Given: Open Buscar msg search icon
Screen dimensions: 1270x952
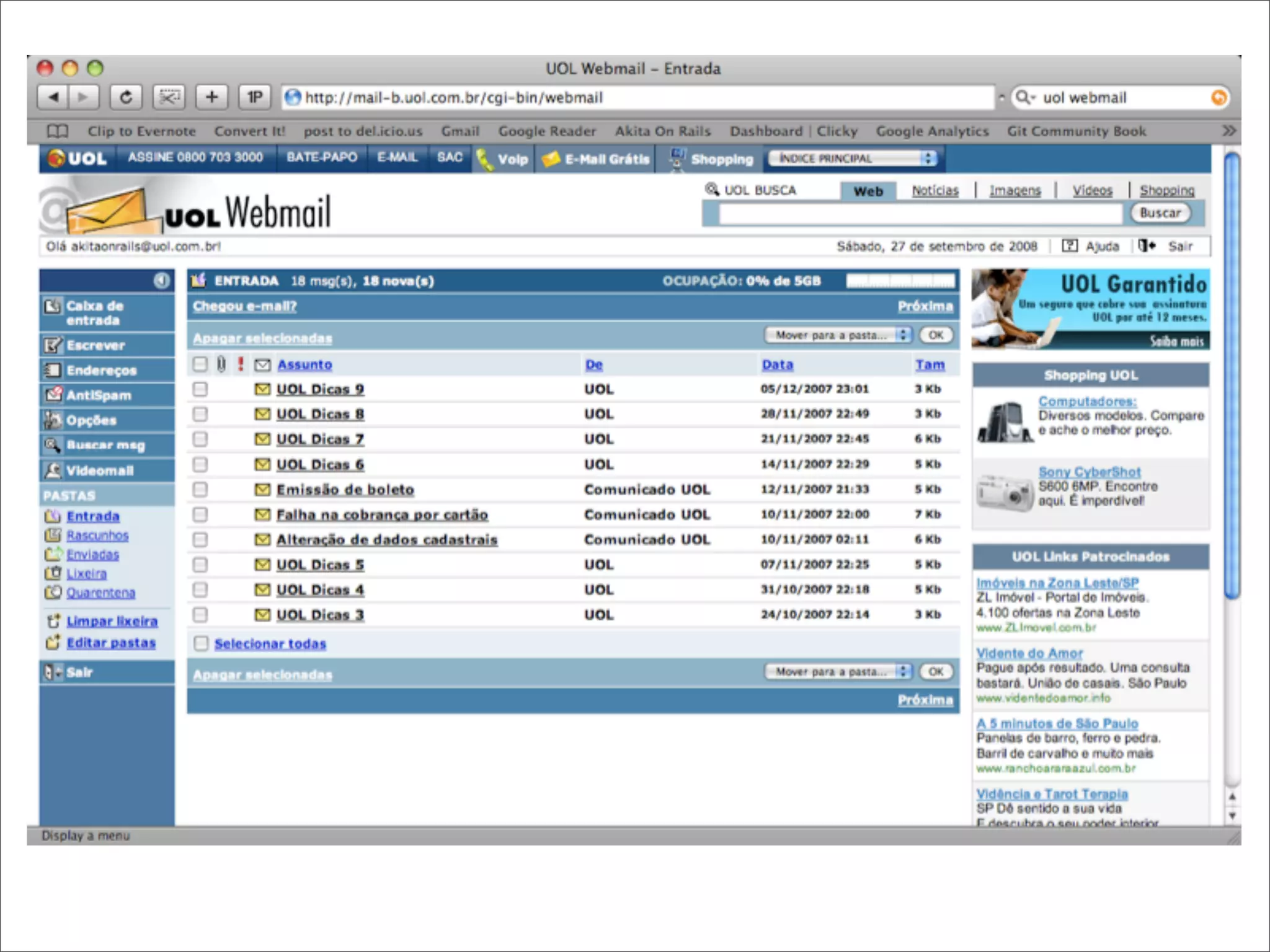Looking at the screenshot, I should (x=53, y=445).
